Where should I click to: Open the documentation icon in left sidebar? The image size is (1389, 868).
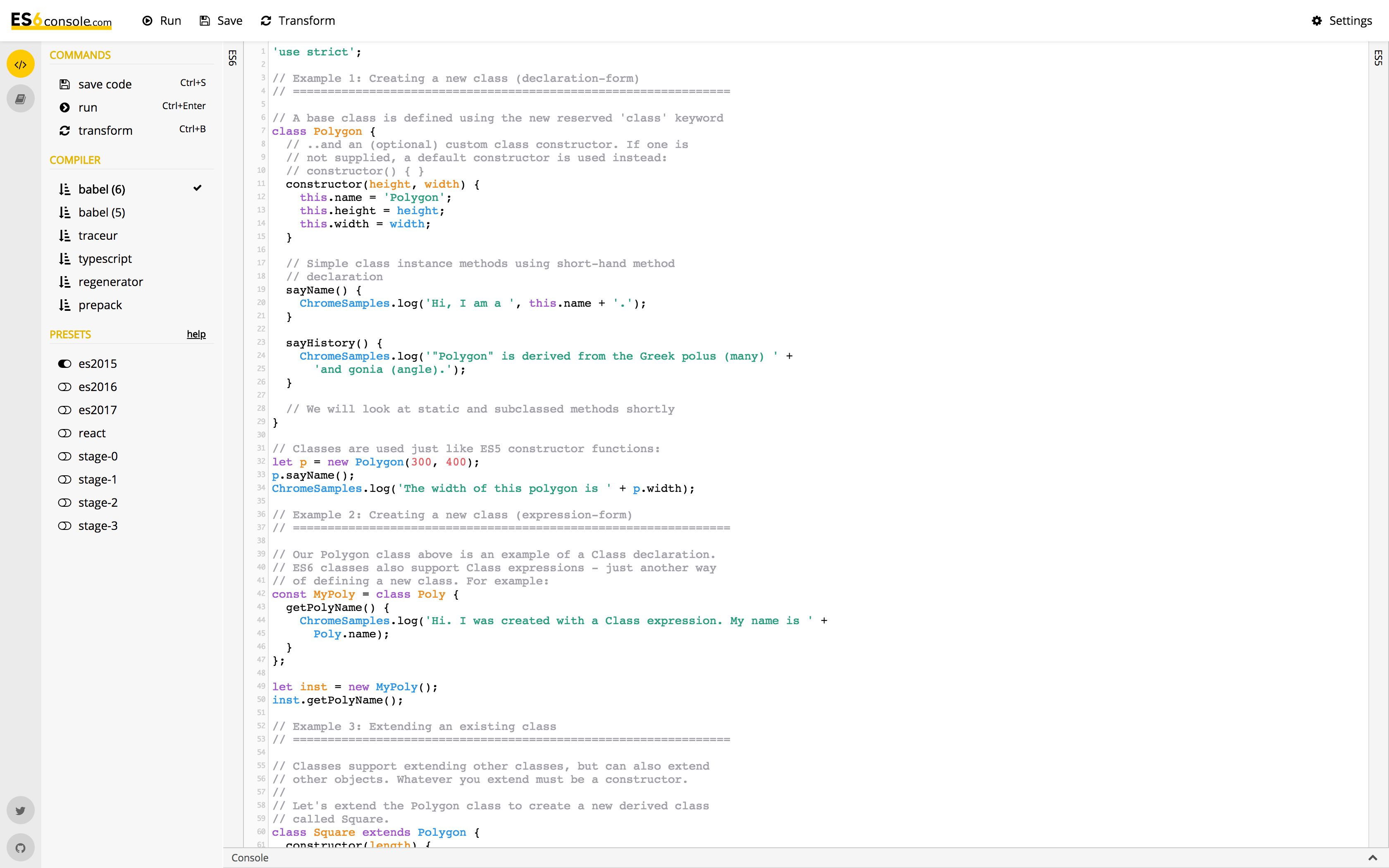[21, 98]
